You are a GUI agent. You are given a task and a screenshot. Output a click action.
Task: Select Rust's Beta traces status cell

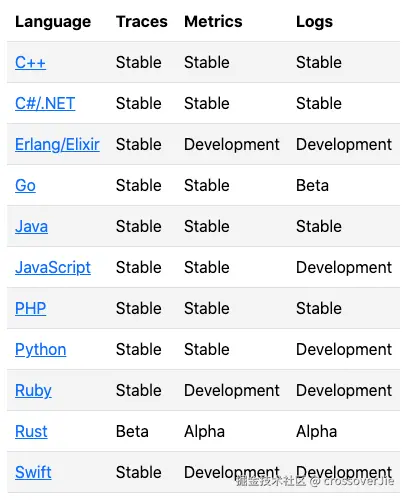click(x=132, y=431)
